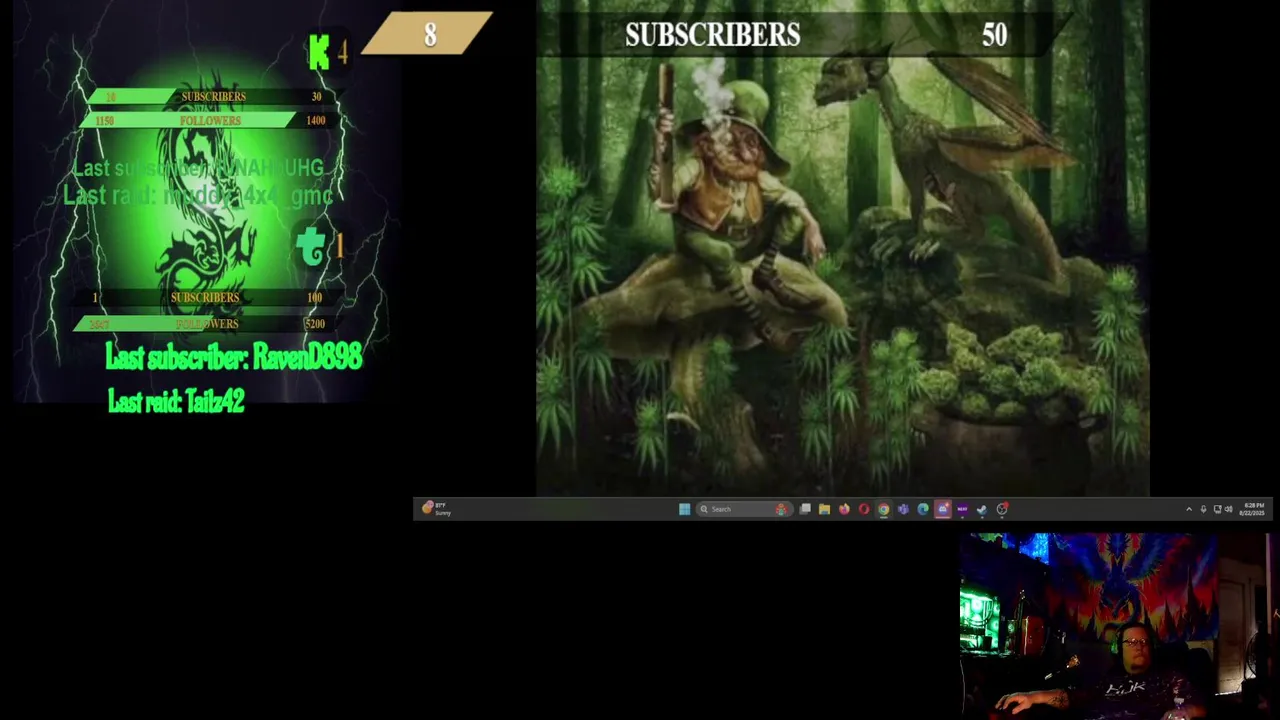Open Steam from the taskbar
This screenshot has width=1280, height=720.
coord(982,509)
